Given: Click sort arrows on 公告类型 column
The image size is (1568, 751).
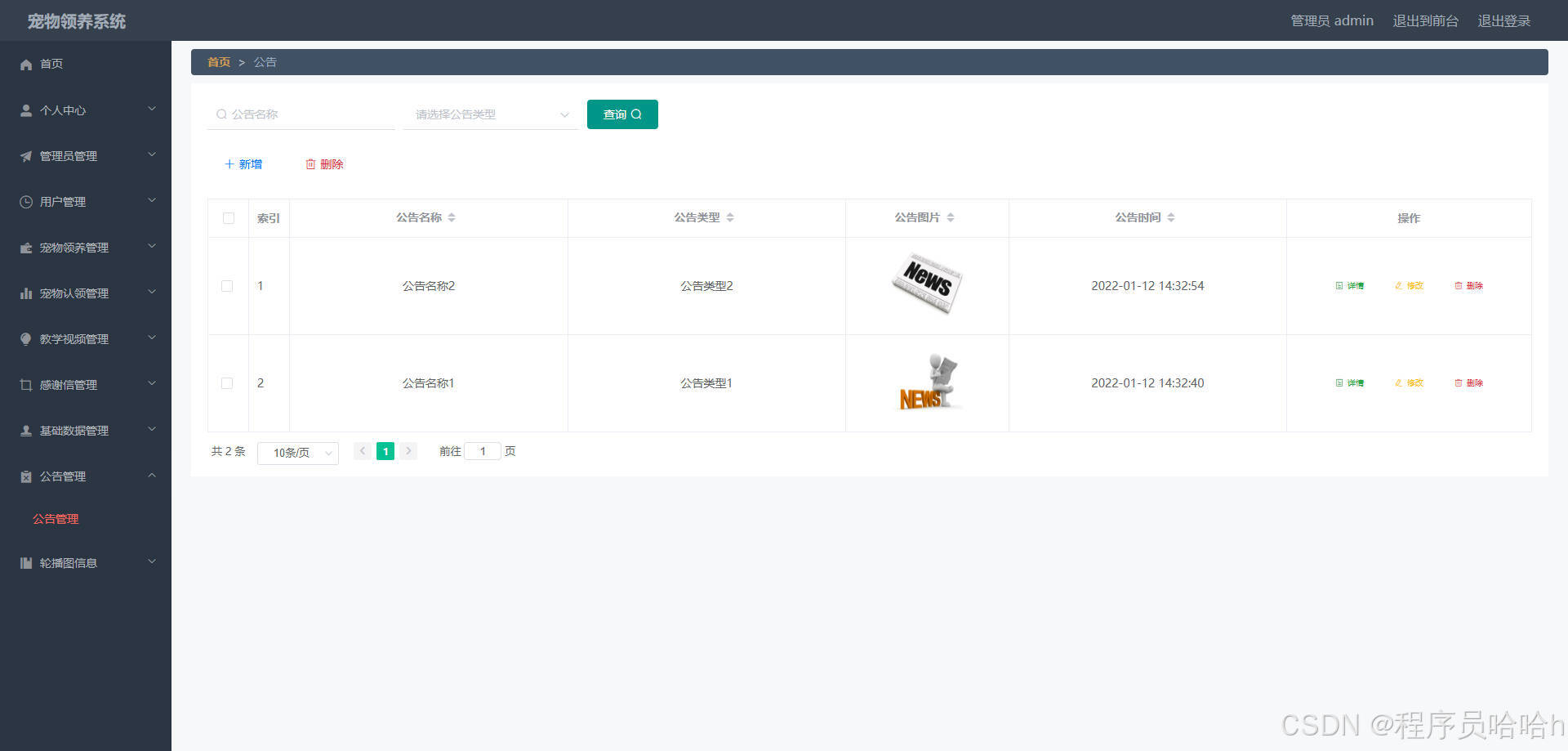Looking at the screenshot, I should pos(730,217).
